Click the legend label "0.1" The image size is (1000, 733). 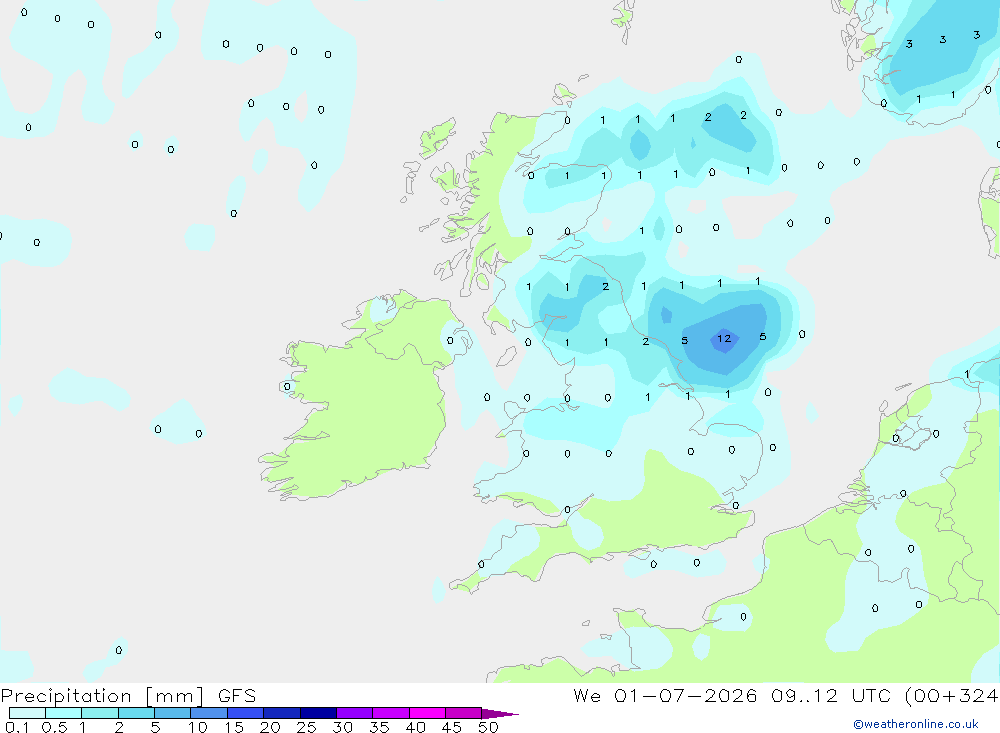(17, 727)
